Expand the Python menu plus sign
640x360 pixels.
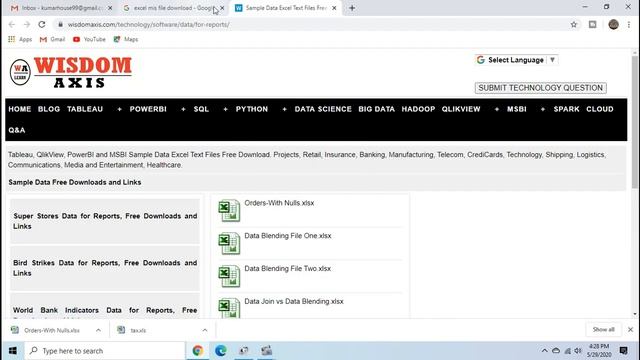(x=284, y=109)
